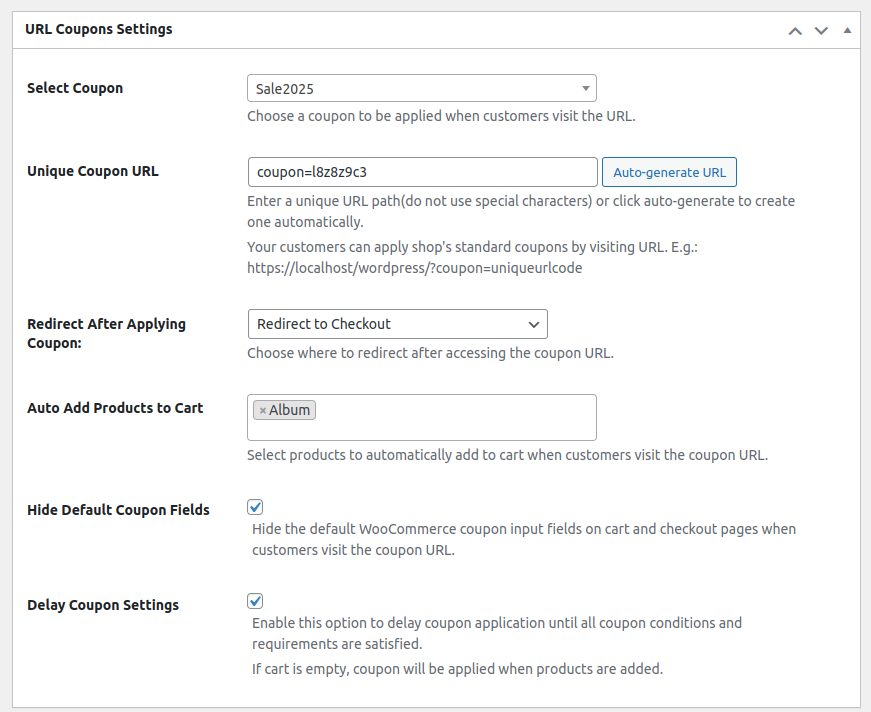Move URL Coupons Settings panel up

click(x=795, y=30)
